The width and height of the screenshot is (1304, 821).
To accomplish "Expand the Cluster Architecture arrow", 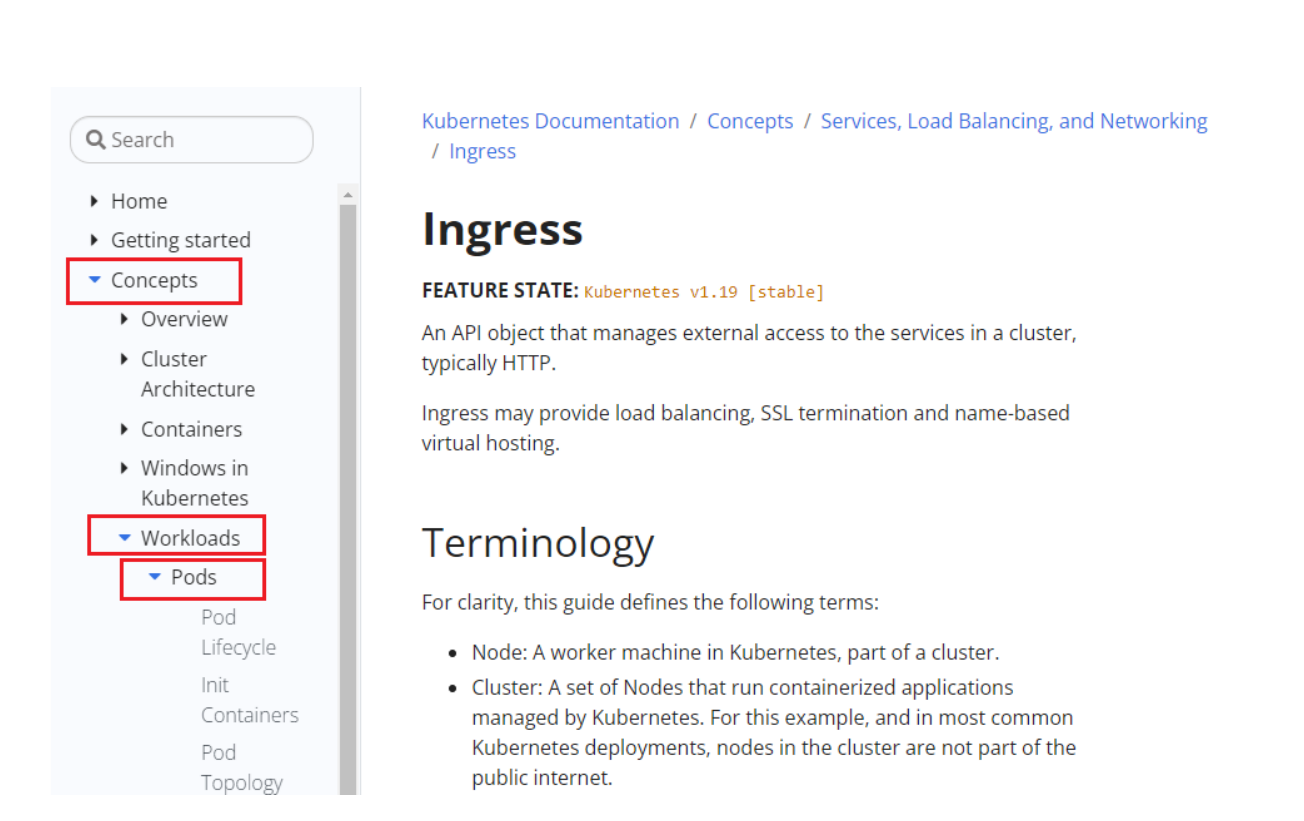I will tap(124, 359).
